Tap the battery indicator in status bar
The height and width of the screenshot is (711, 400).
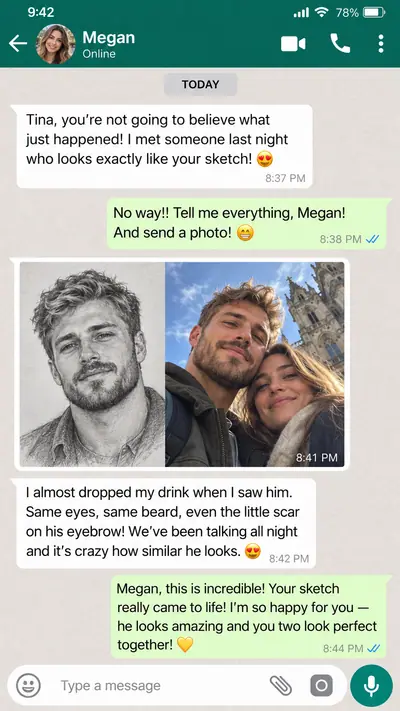[x=374, y=13]
